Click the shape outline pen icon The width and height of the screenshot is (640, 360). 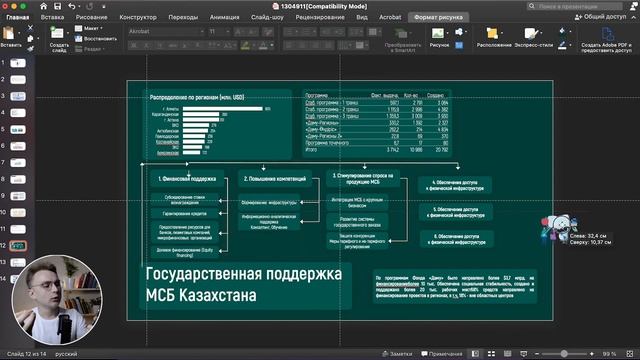point(562,44)
